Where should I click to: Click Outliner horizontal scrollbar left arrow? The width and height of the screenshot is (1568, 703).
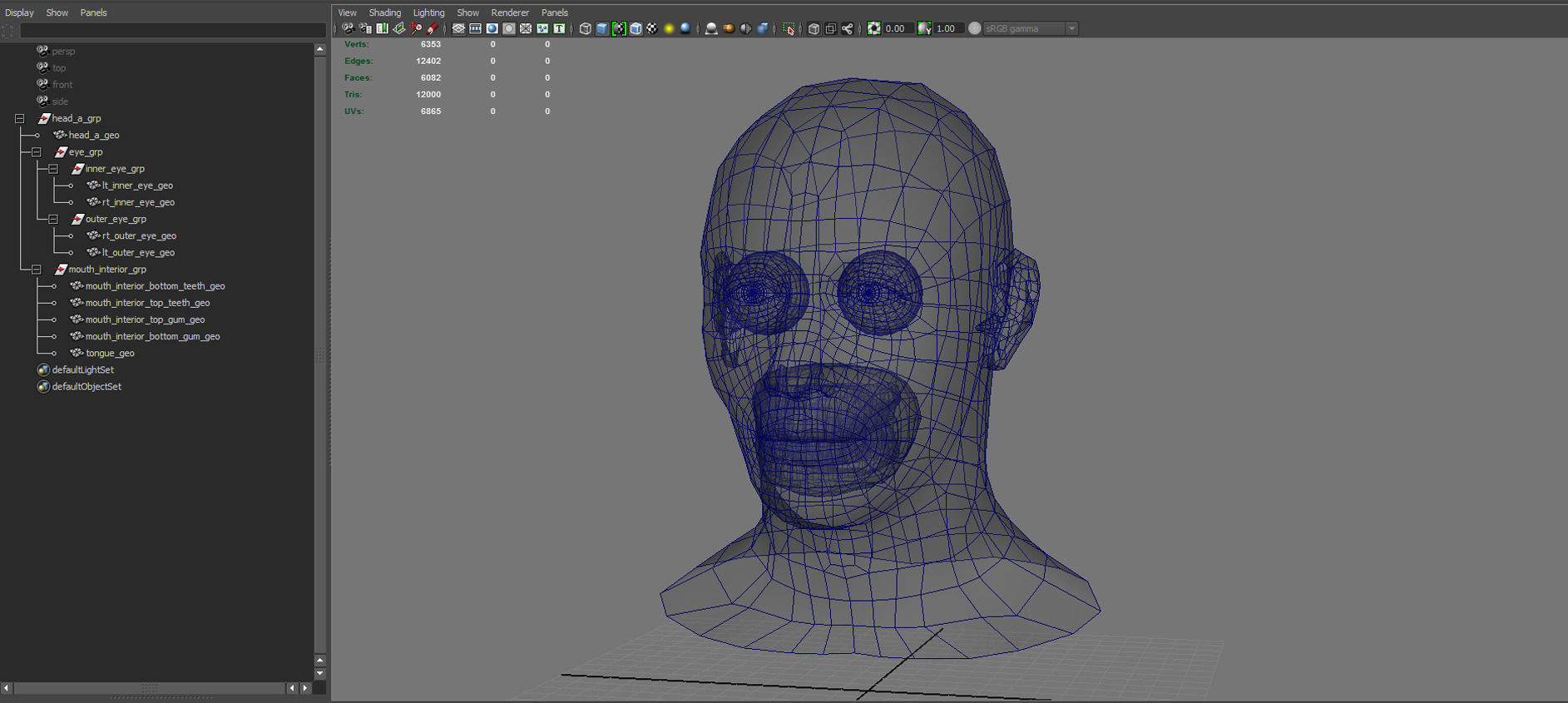[7, 688]
